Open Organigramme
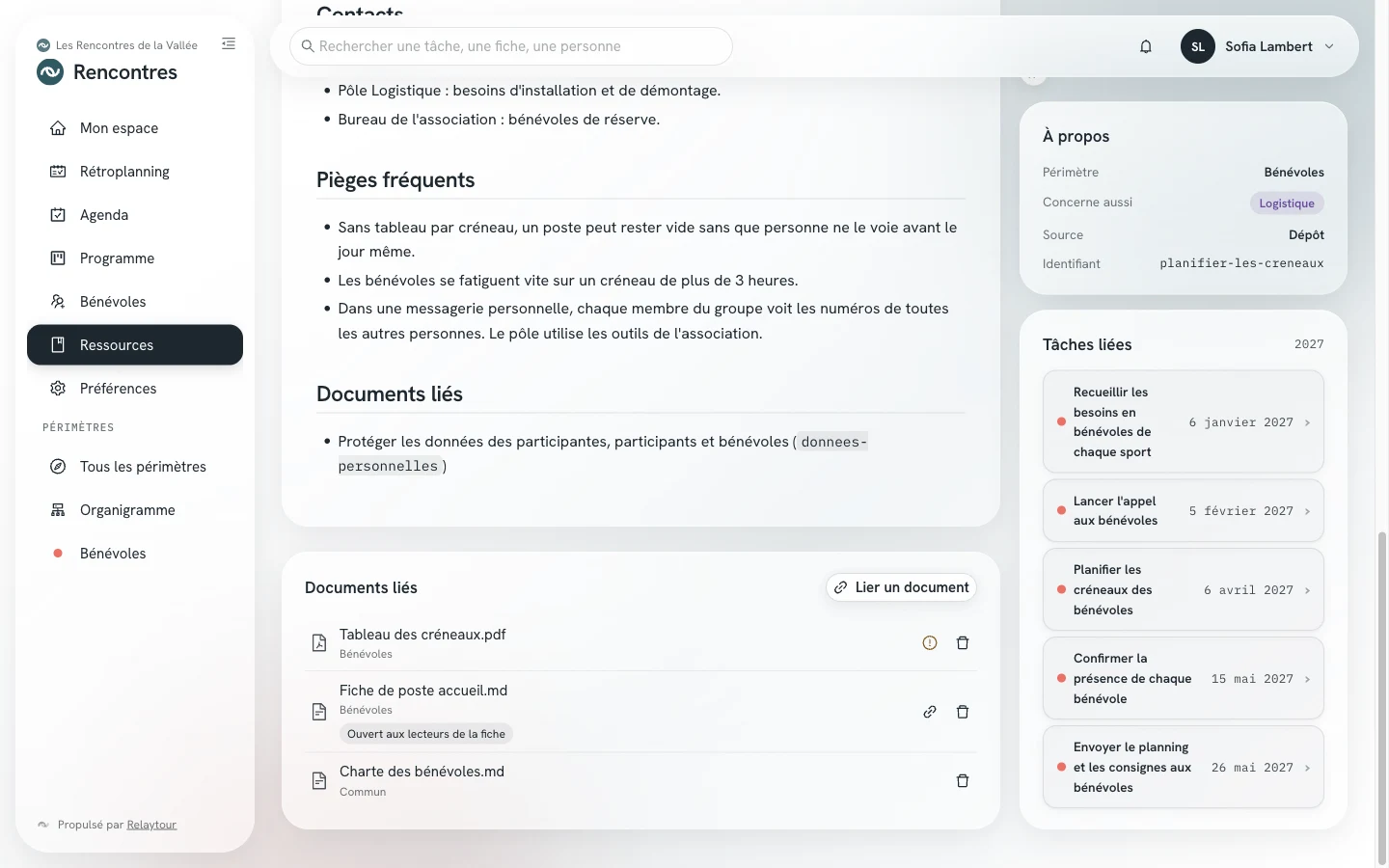 pos(135,510)
